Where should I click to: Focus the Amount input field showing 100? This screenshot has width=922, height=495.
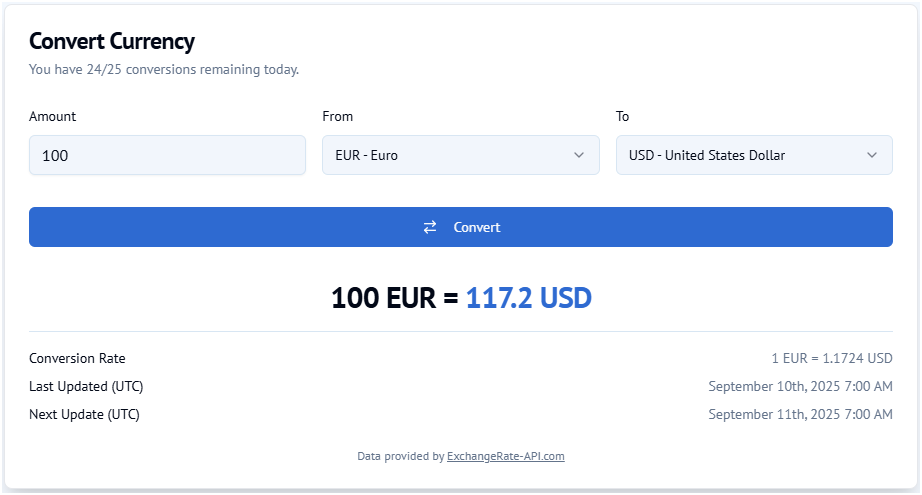coord(167,155)
